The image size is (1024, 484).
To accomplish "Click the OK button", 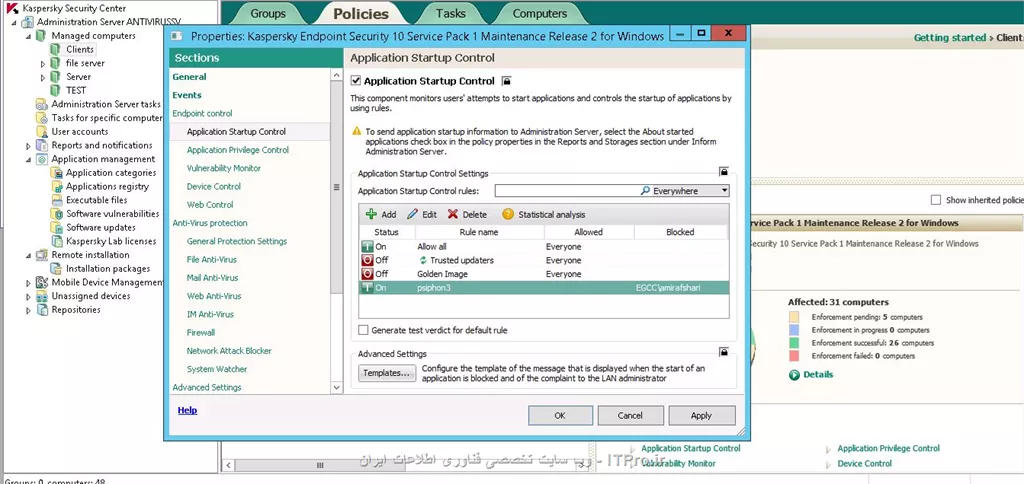I will click(560, 415).
